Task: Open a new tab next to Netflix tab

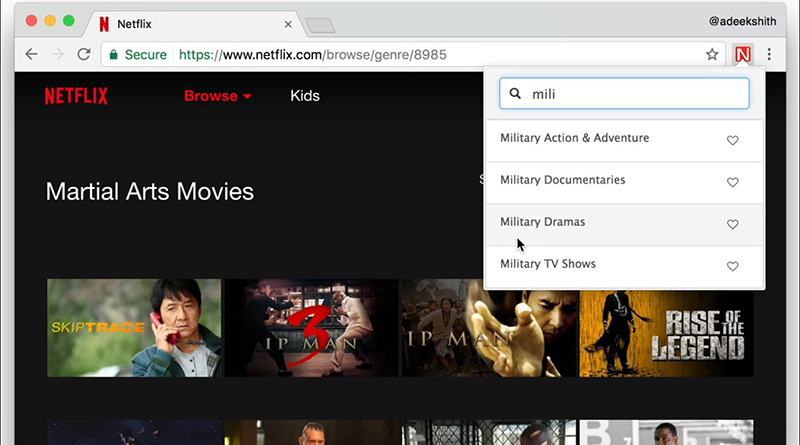Action: (x=319, y=25)
